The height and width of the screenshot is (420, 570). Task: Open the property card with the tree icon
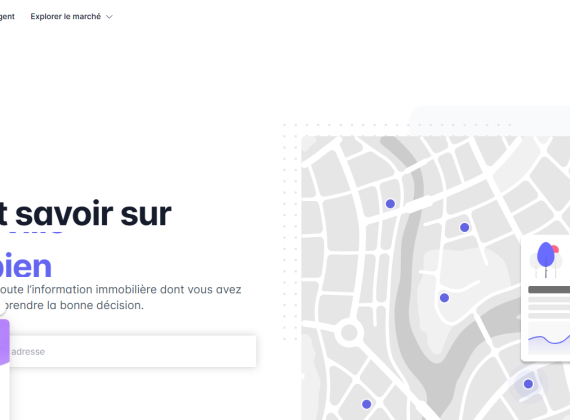point(546,299)
